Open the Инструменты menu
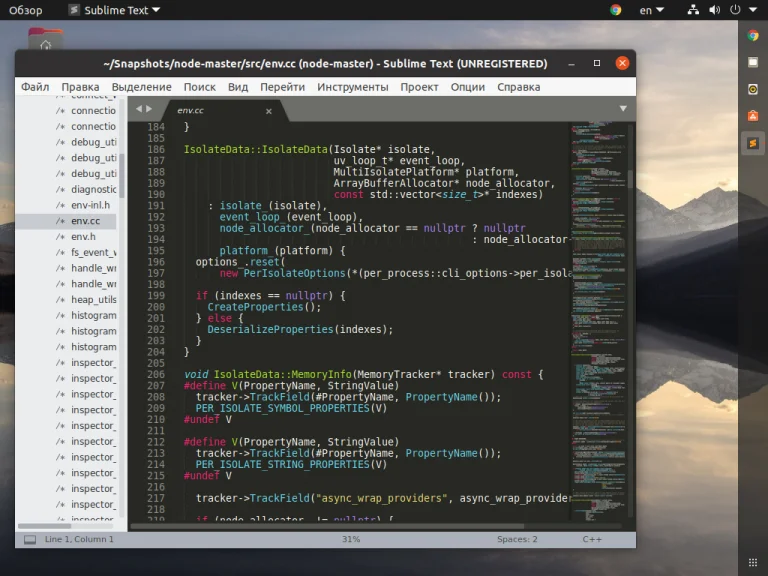 pyautogui.click(x=353, y=87)
